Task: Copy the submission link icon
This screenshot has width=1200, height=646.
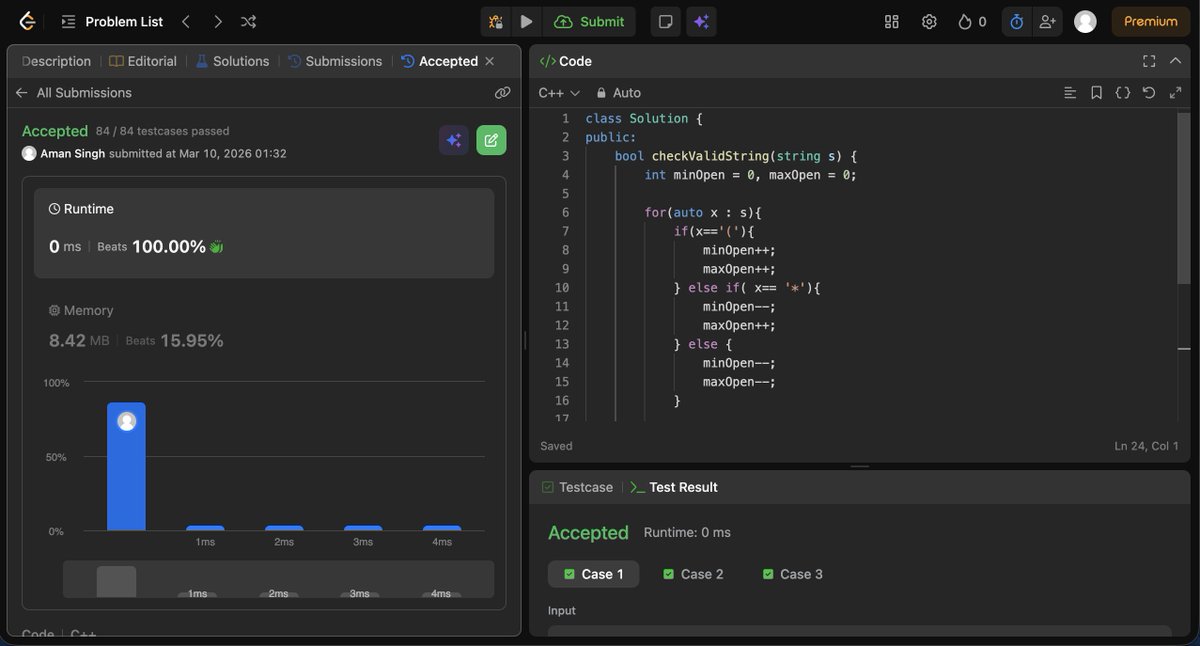Action: (502, 93)
